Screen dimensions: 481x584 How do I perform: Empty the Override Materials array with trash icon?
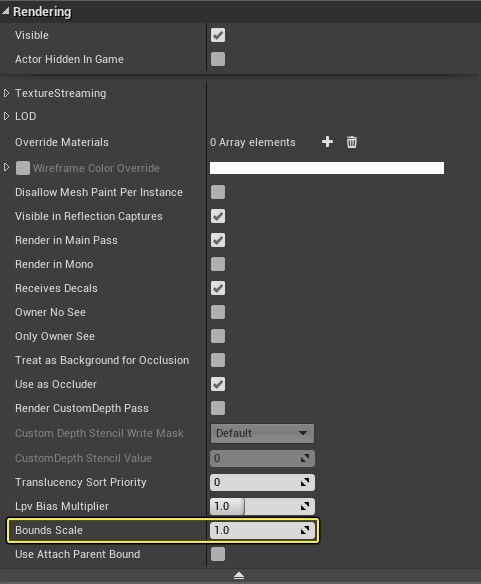[x=351, y=142]
